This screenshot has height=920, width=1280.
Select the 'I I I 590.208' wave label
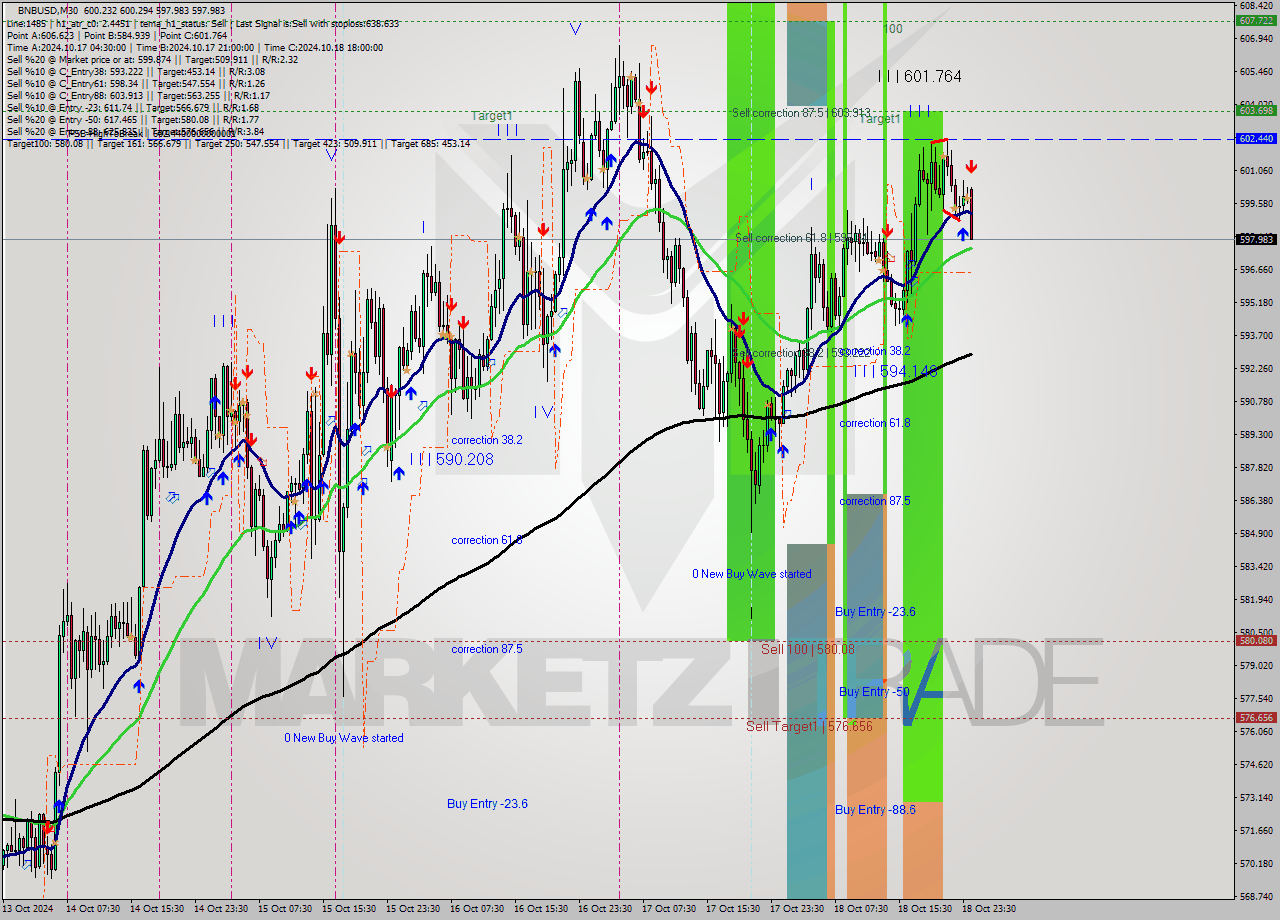[451, 460]
